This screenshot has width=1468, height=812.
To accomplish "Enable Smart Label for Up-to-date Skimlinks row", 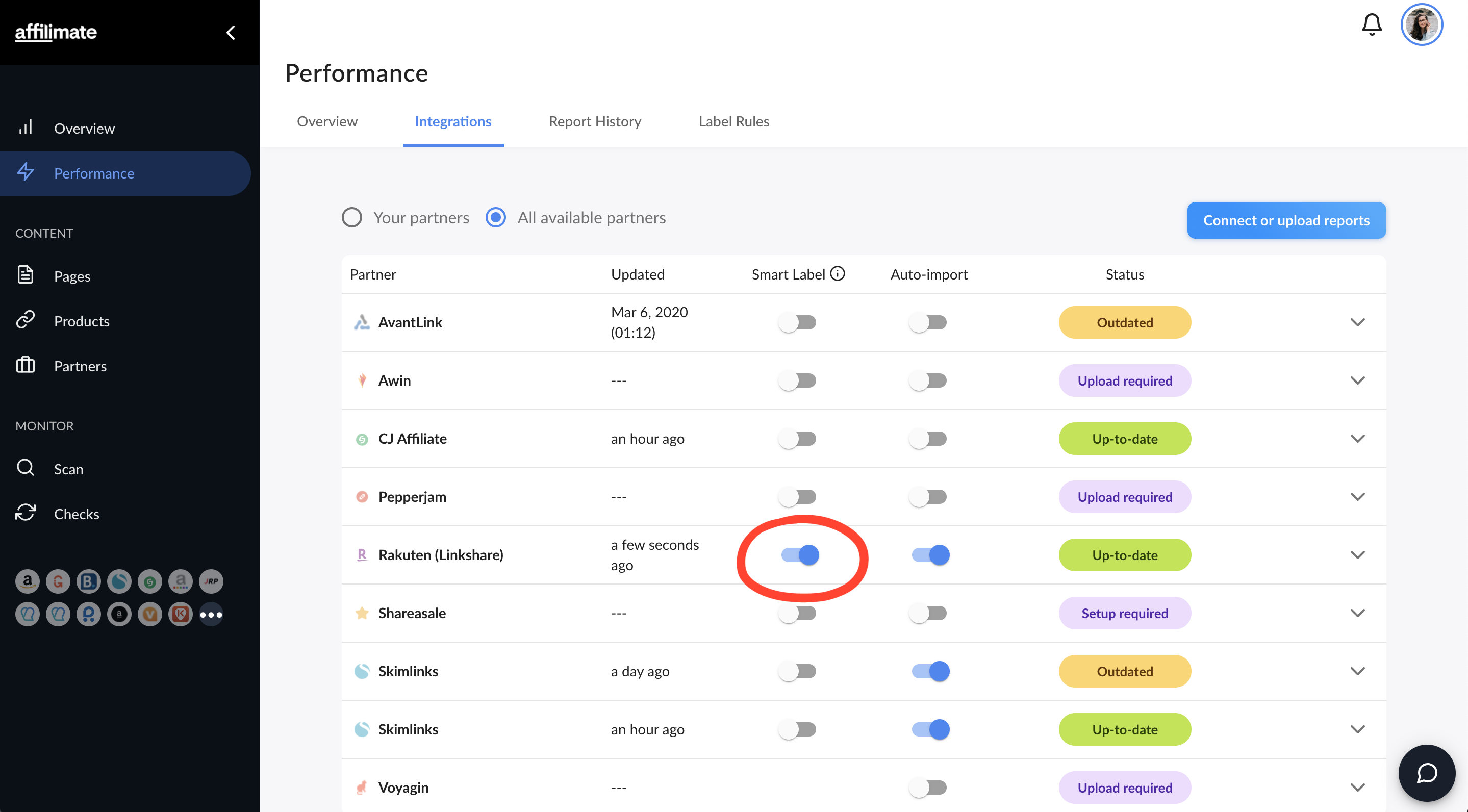I will click(x=797, y=729).
